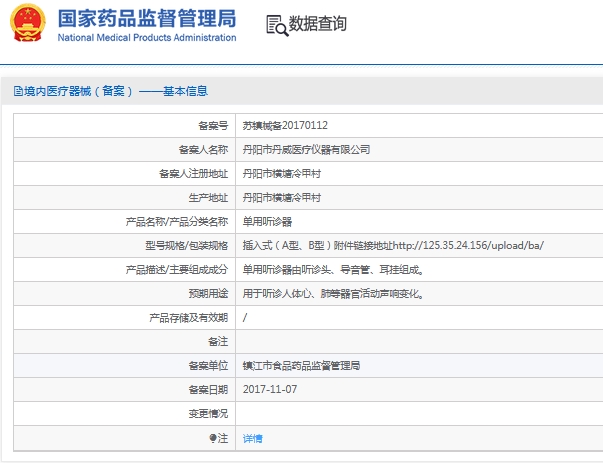603x463 pixels.
Task: Click the 预期用途 label
Action: (208, 294)
